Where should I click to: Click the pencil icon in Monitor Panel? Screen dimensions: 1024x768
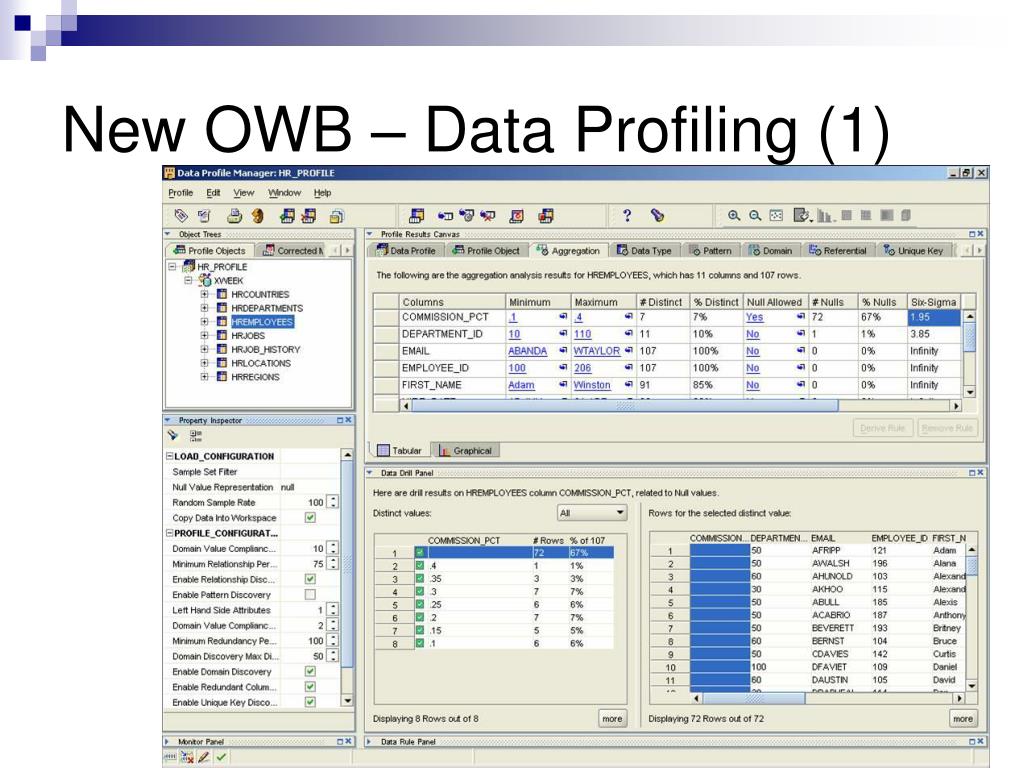pos(204,757)
